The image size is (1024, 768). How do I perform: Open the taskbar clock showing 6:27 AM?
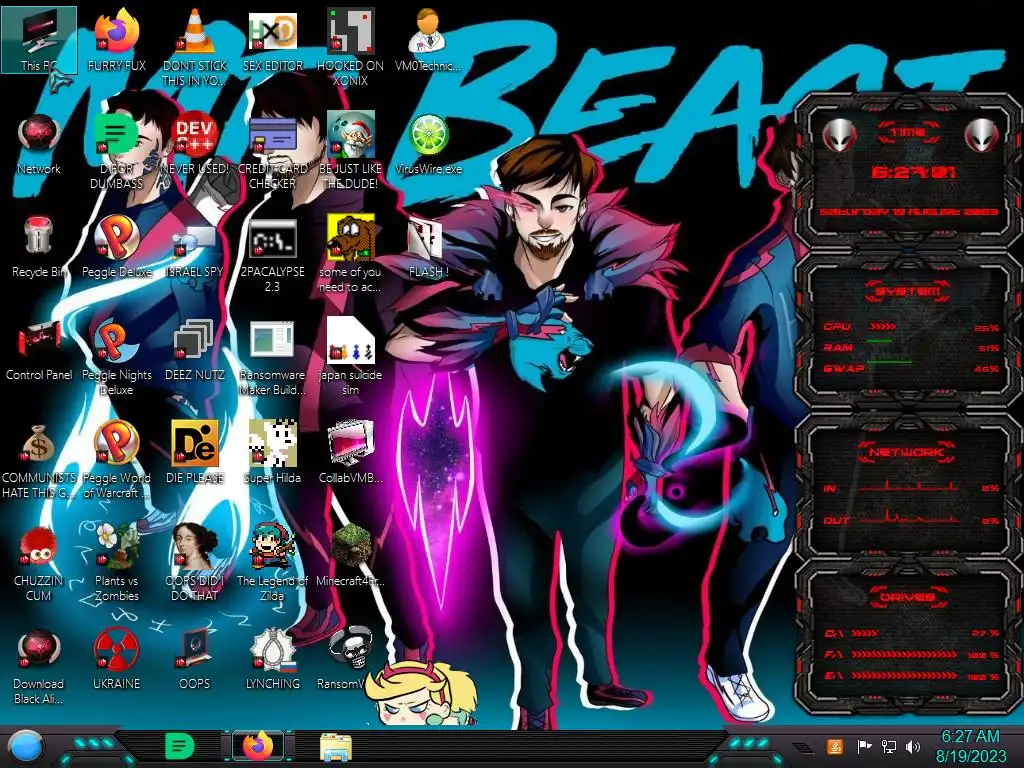971,746
